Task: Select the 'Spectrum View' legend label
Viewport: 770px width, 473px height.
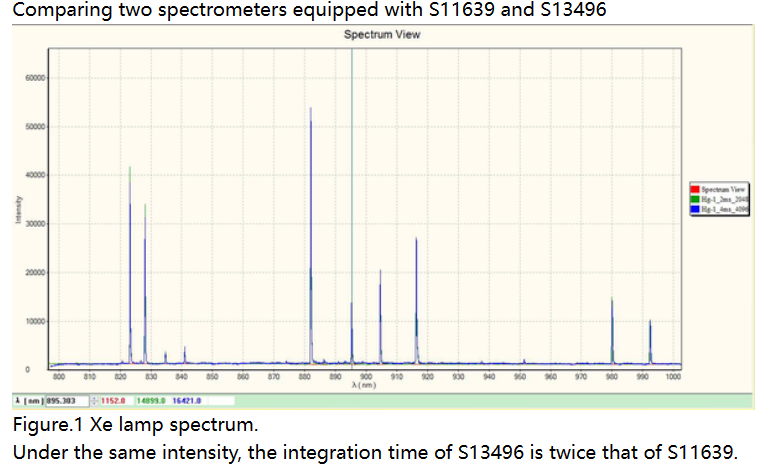Action: 723,189
